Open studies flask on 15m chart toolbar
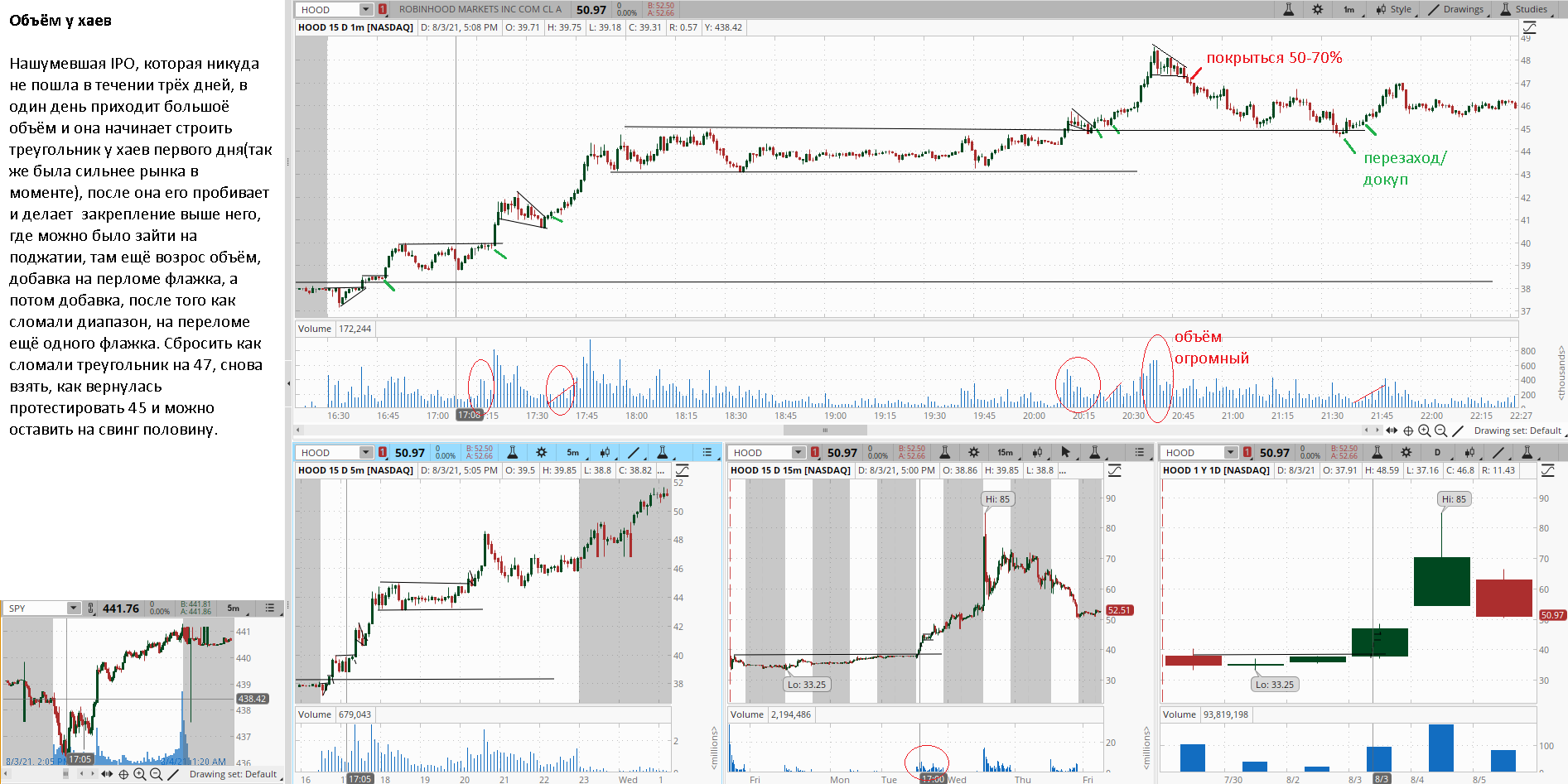This screenshot has height=784, width=1568. click(1094, 452)
